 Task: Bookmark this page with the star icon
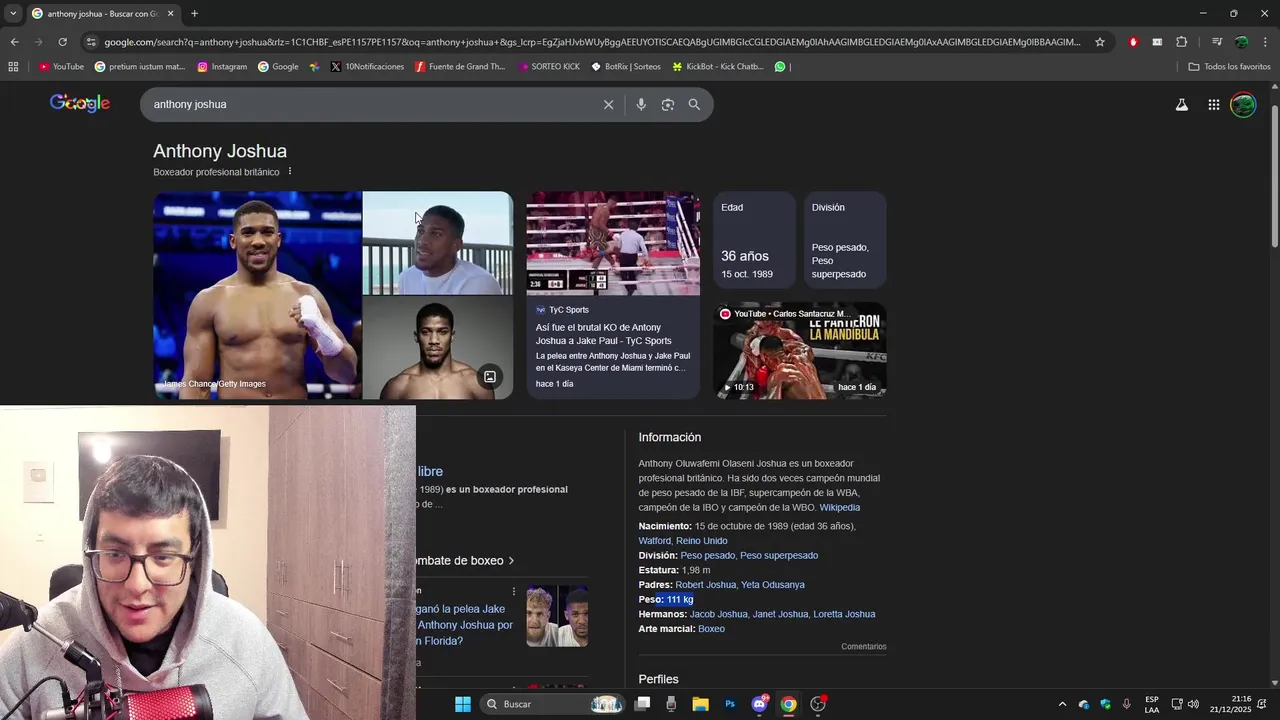point(1100,42)
